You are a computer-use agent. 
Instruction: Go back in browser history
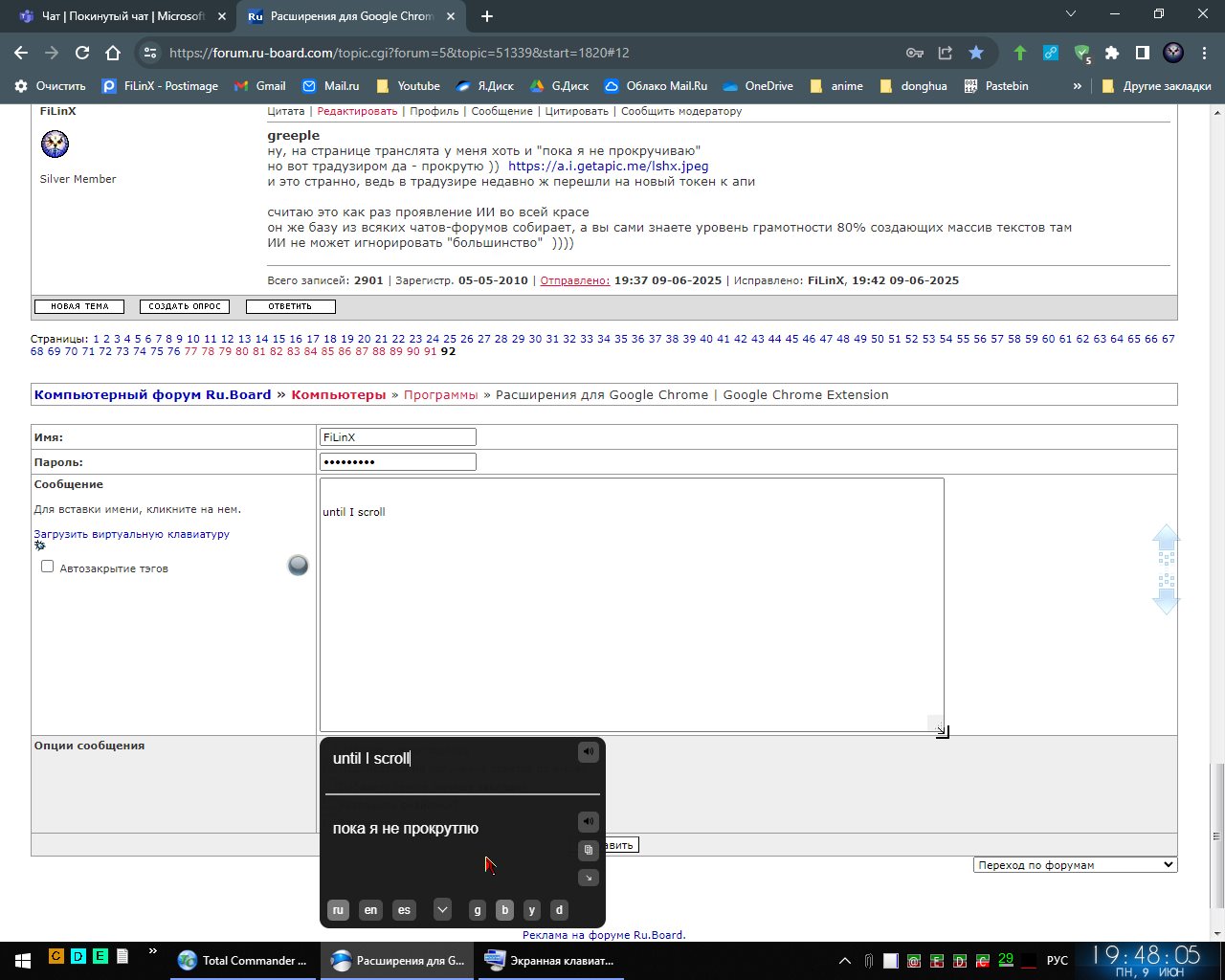tap(21, 53)
